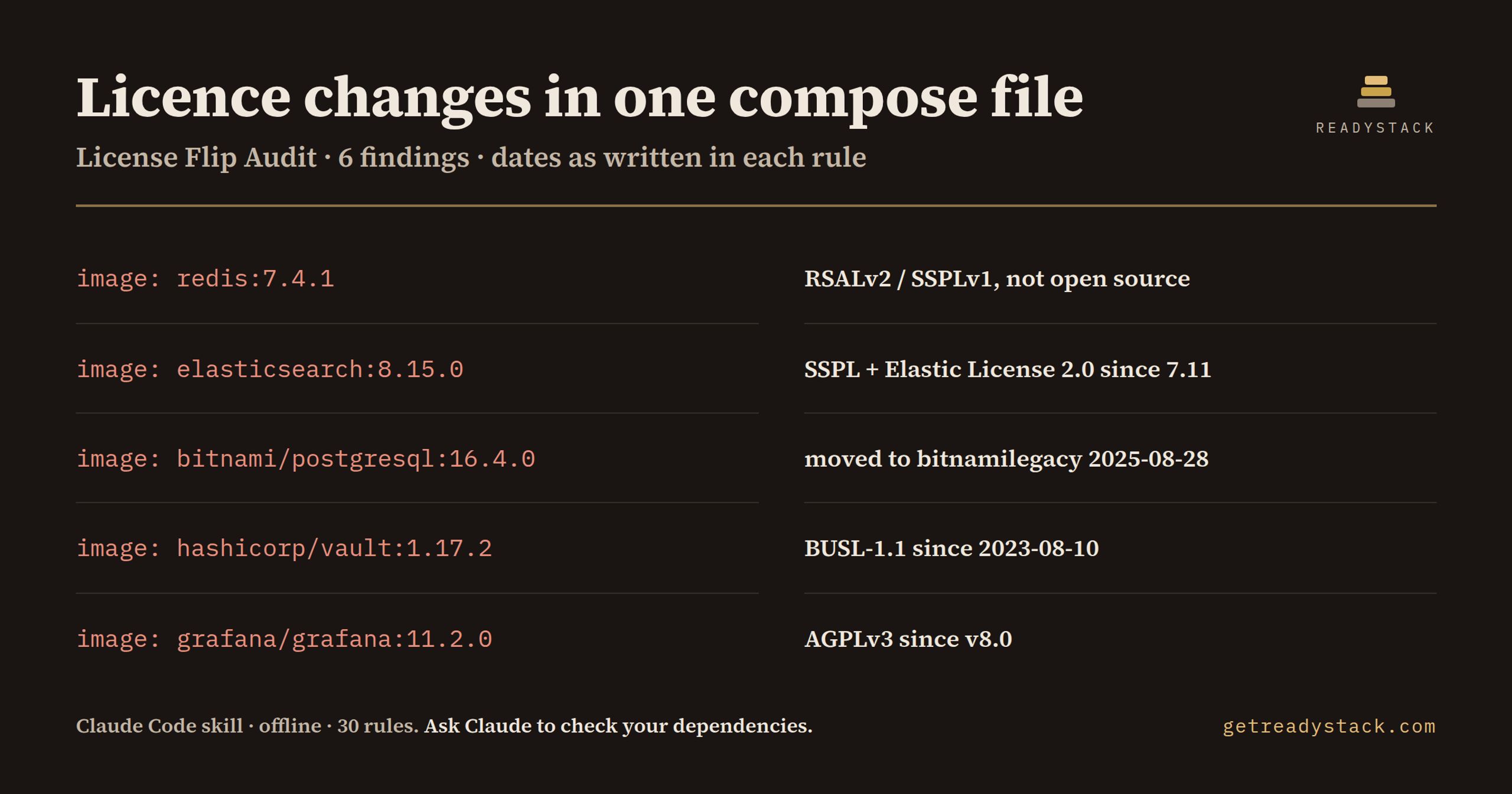
Task: Click the ReadyStack stacked-bars logo icon
Action: [x=1376, y=92]
